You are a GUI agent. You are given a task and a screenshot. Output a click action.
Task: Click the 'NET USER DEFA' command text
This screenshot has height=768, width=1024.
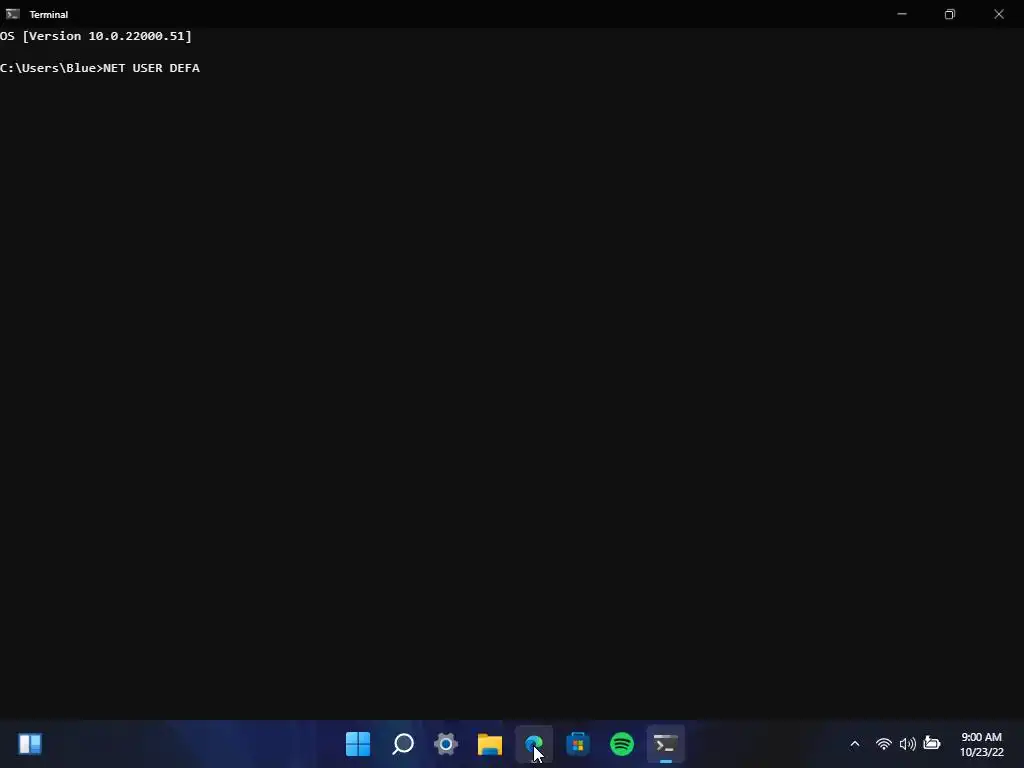tap(152, 68)
